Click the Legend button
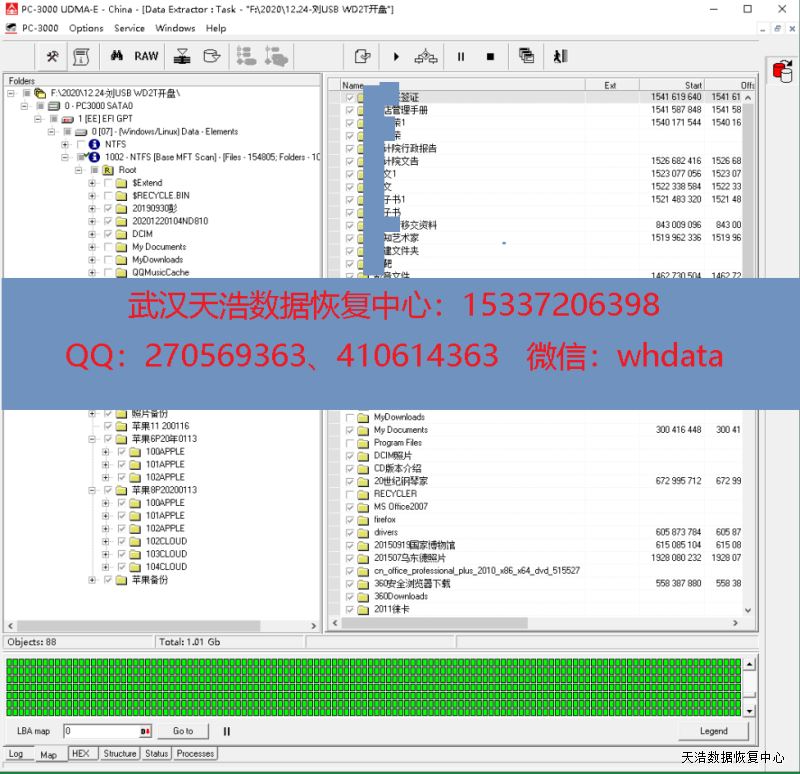Image resolution: width=800 pixels, height=774 pixels. [713, 731]
